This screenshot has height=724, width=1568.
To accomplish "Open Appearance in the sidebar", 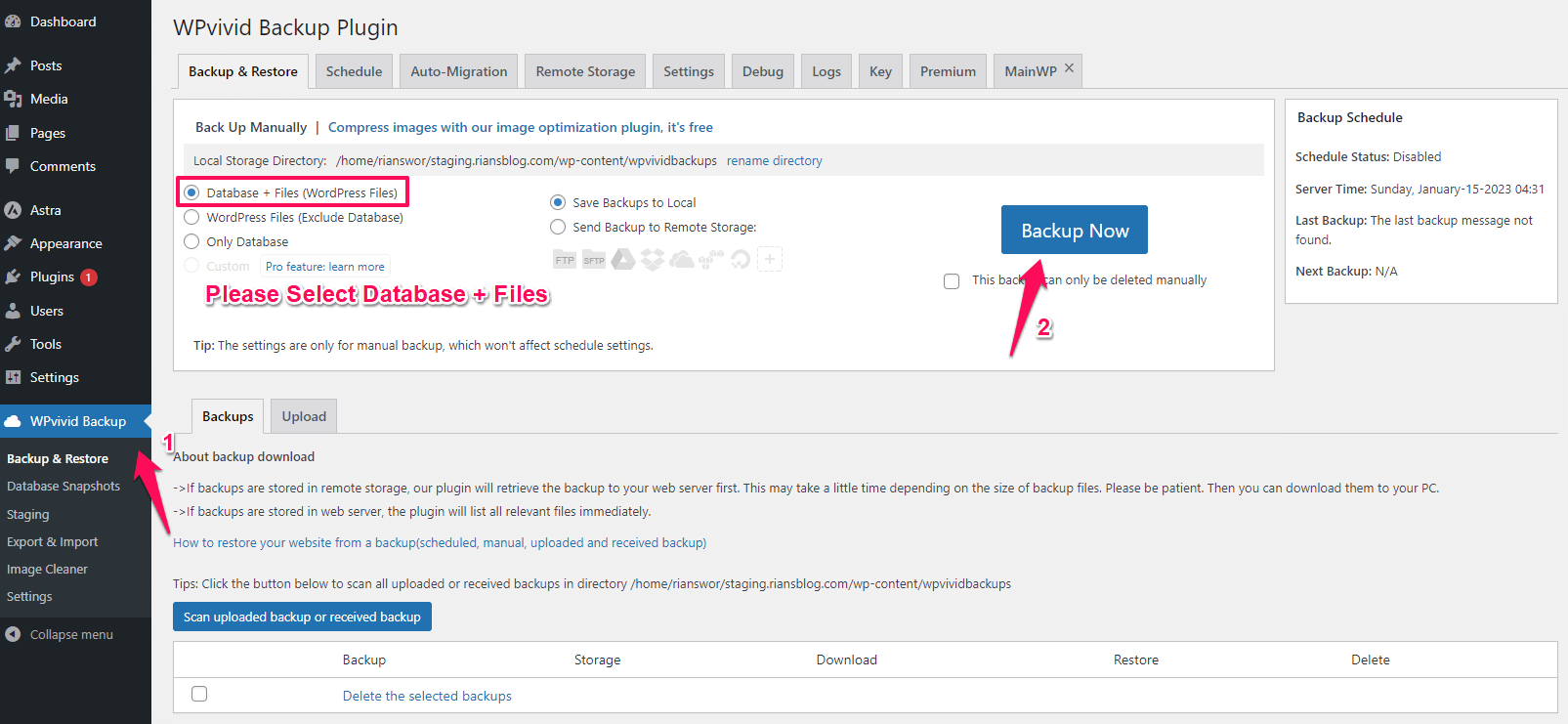I will pos(65,243).
